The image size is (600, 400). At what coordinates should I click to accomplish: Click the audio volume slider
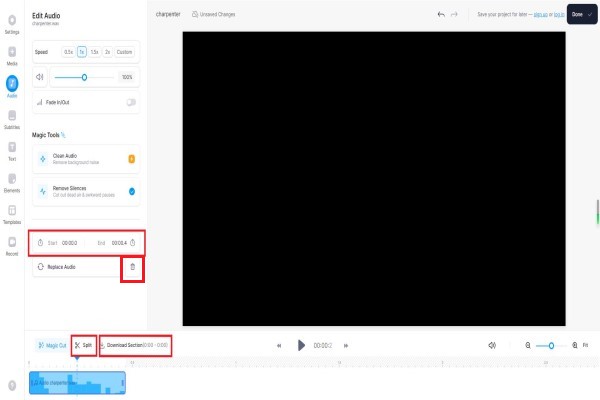84,76
